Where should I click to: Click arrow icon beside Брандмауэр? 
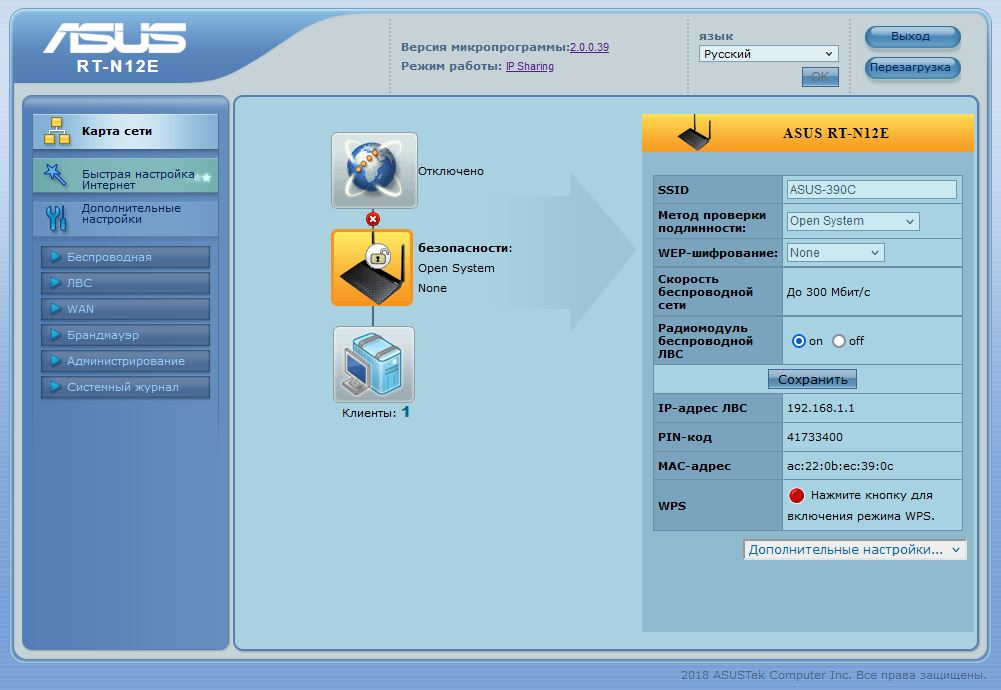[x=56, y=334]
